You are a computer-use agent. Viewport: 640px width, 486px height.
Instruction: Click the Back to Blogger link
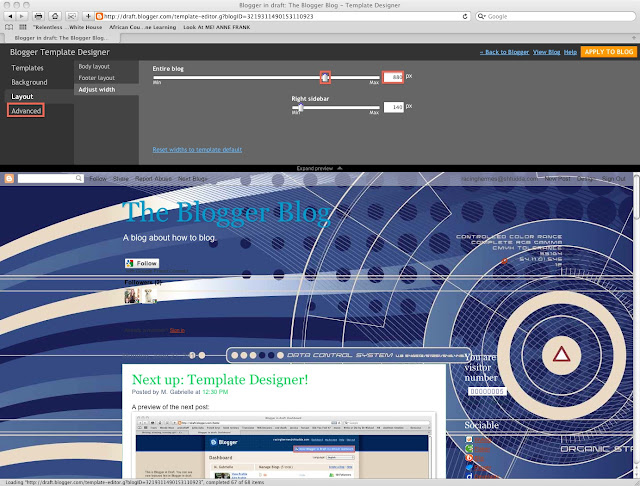click(x=504, y=52)
